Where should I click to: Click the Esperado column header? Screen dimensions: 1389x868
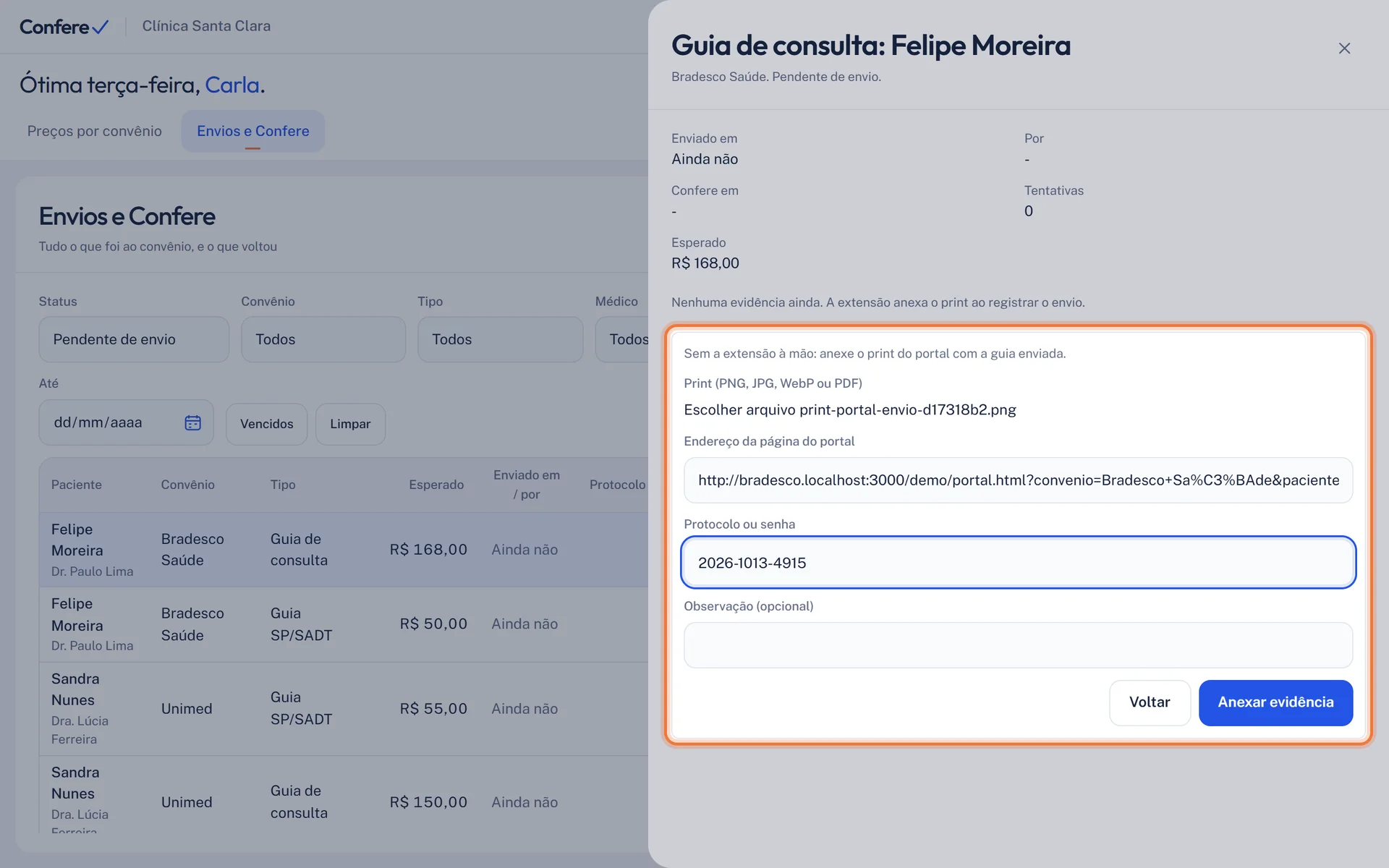point(436,485)
